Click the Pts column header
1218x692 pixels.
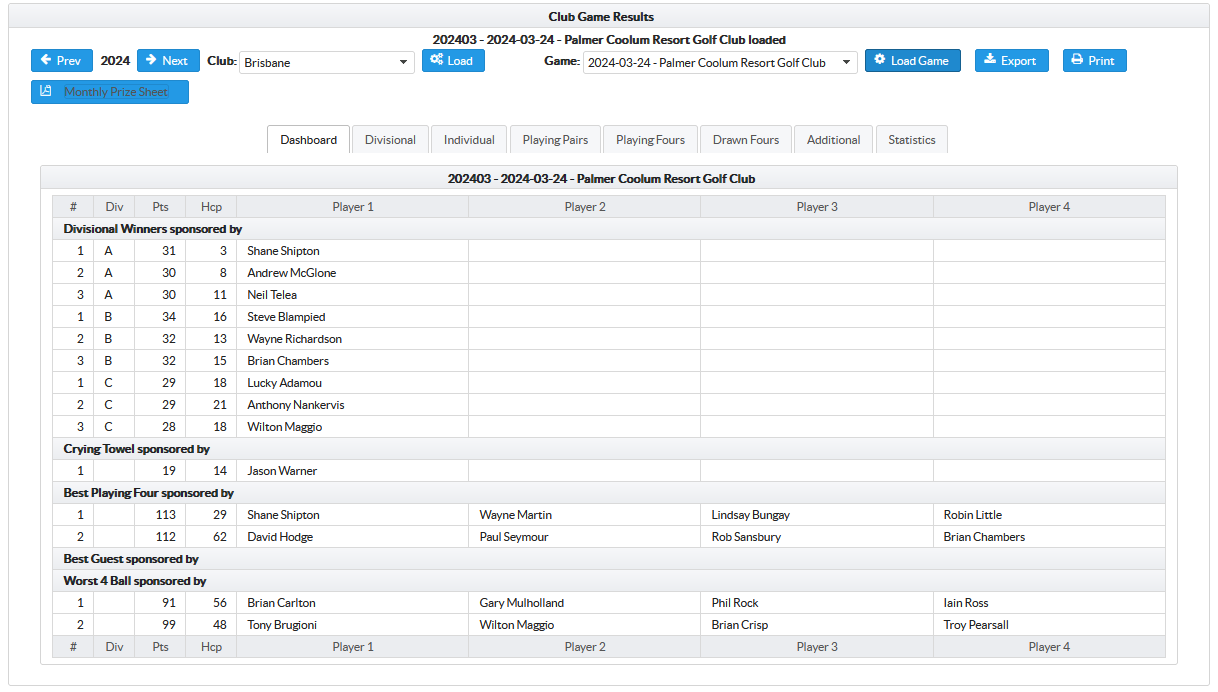(x=160, y=207)
